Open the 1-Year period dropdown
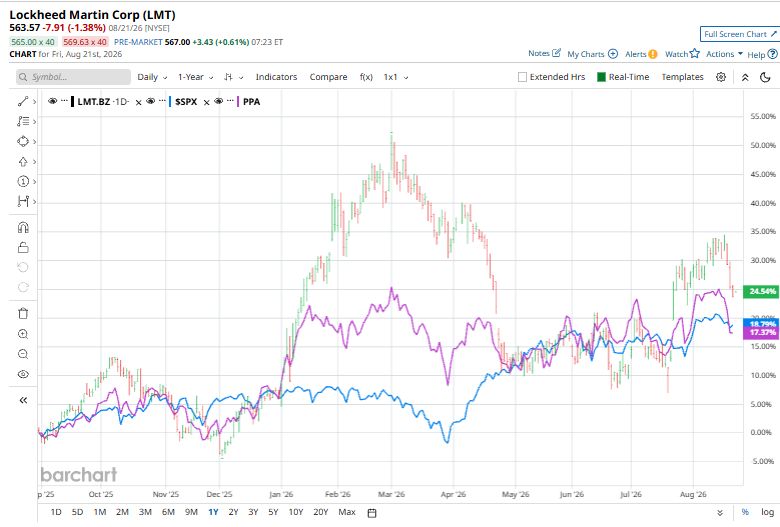The height and width of the screenshot is (527, 780). [195, 77]
